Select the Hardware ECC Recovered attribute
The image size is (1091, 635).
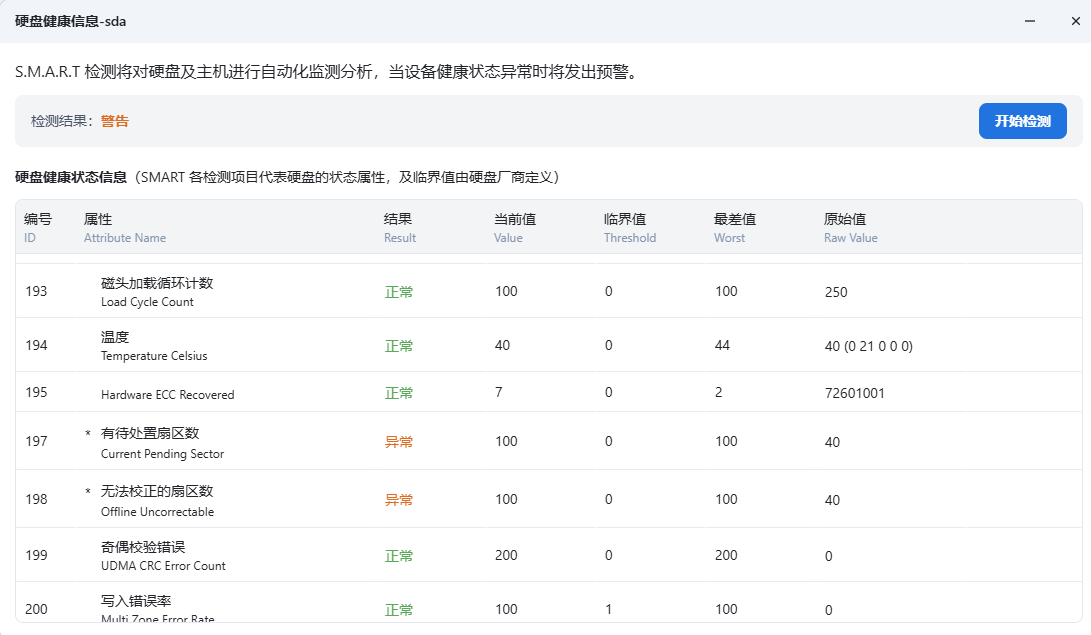tap(168, 394)
